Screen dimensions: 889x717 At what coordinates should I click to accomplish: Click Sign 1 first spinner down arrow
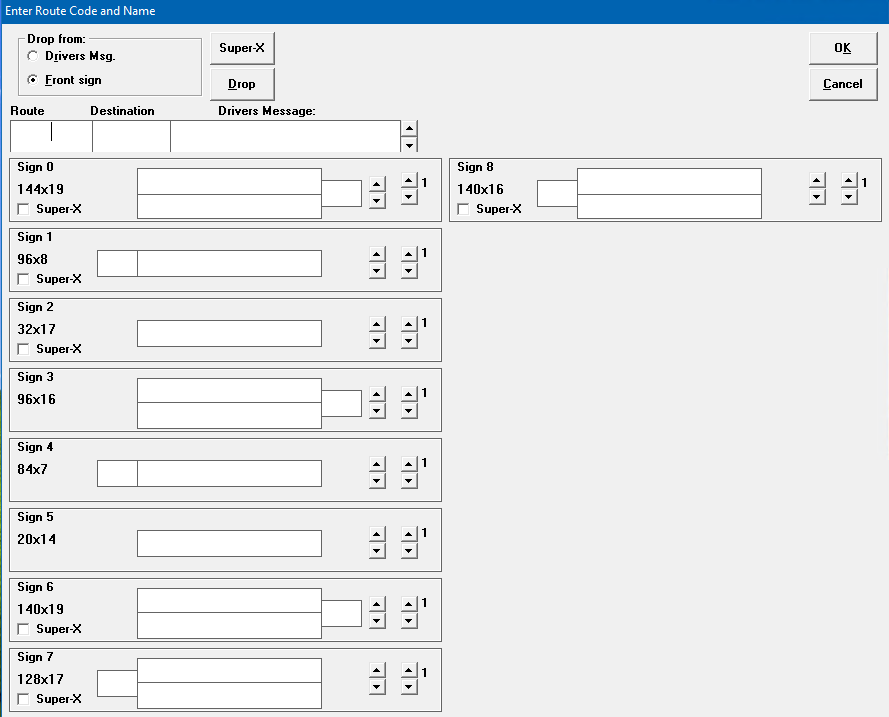coord(377,271)
